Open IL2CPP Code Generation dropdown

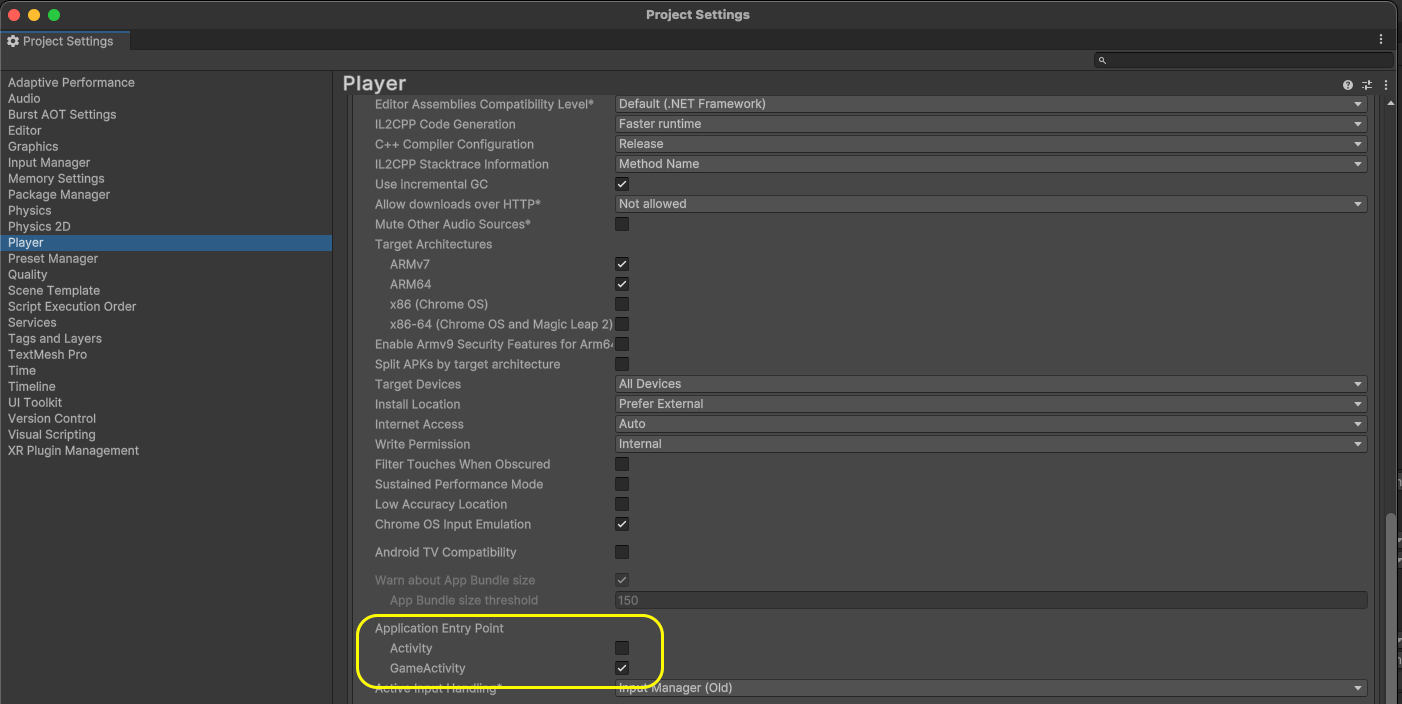click(x=990, y=124)
